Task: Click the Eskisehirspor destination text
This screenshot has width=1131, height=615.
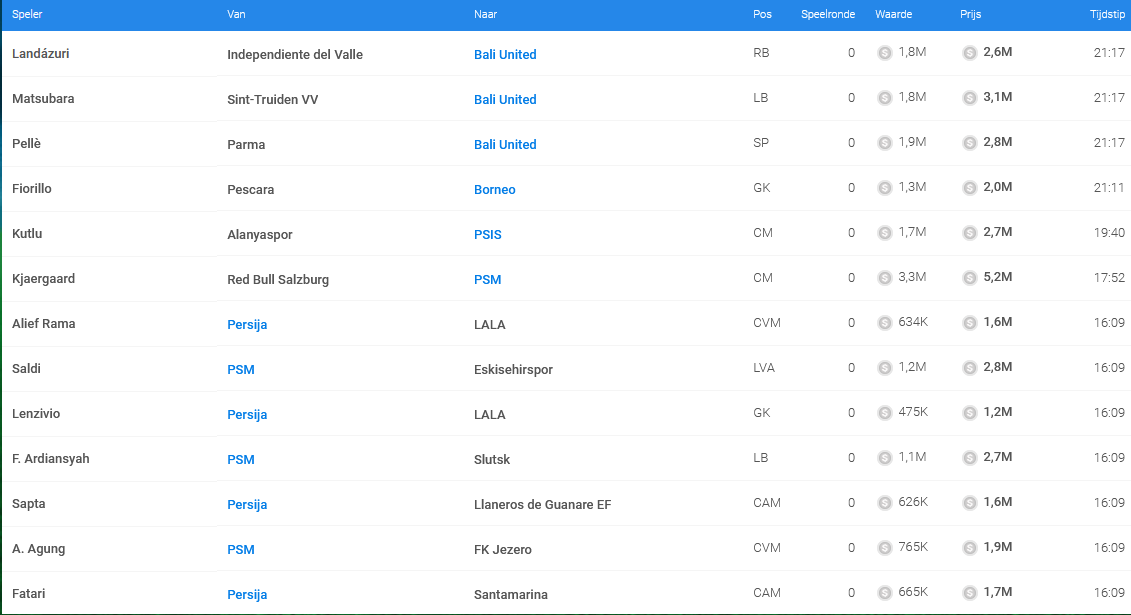Action: pyautogui.click(x=513, y=369)
